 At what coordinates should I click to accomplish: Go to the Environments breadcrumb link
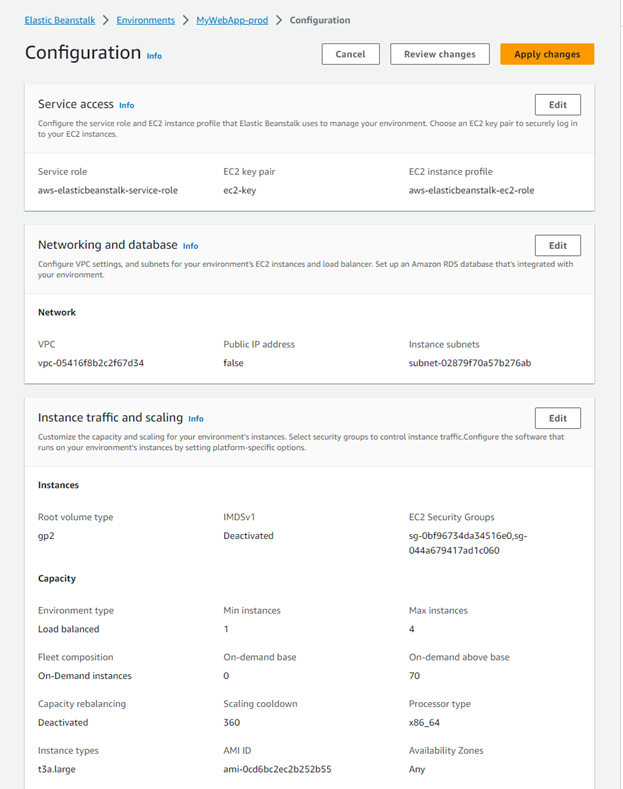(145, 20)
